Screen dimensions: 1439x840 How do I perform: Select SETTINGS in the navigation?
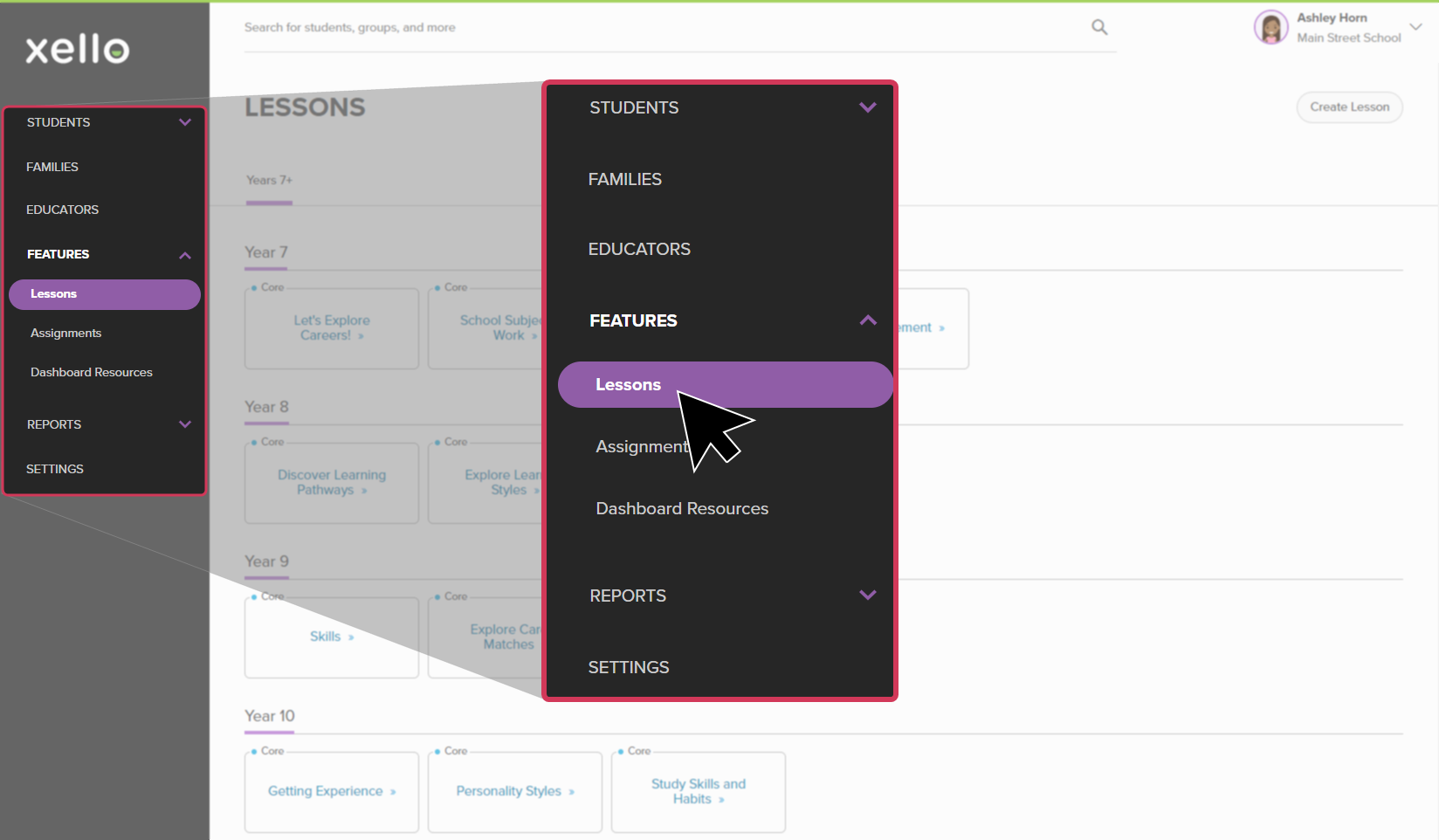pos(629,666)
